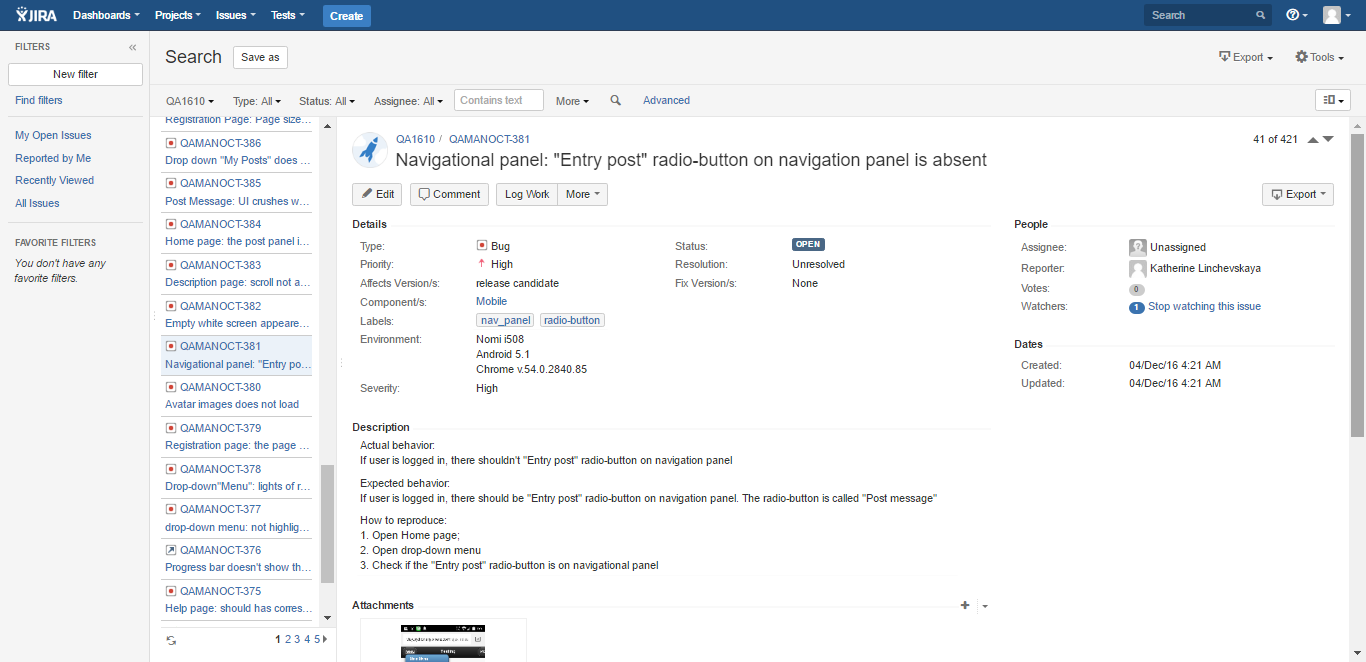Click the search magnifier icon beside Contains text

point(615,100)
